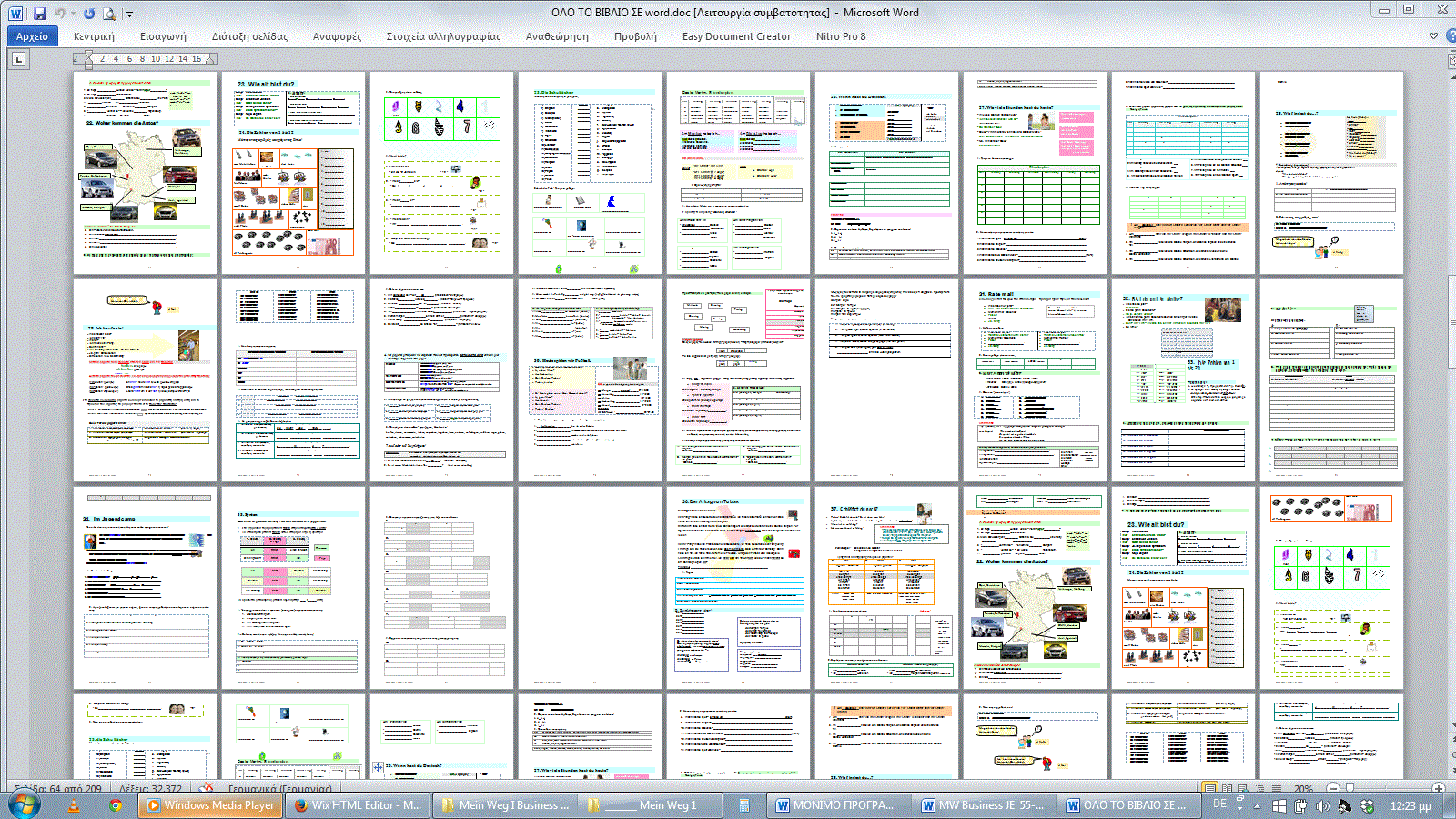Switch to Full Screen Reading view
Image resolution: width=1456 pixels, height=819 pixels.
[x=1227, y=788]
